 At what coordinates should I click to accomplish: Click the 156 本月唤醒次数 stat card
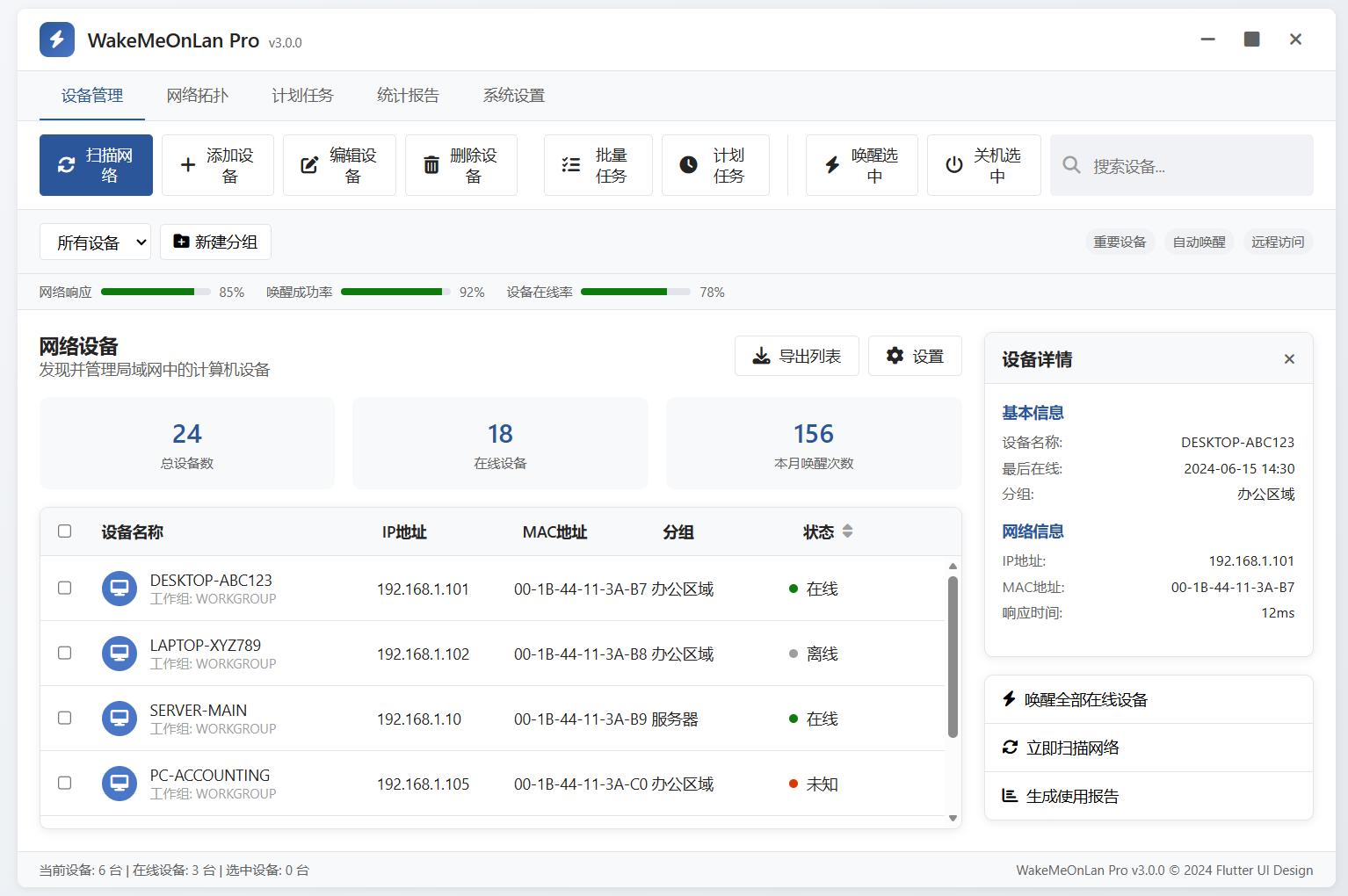point(814,443)
